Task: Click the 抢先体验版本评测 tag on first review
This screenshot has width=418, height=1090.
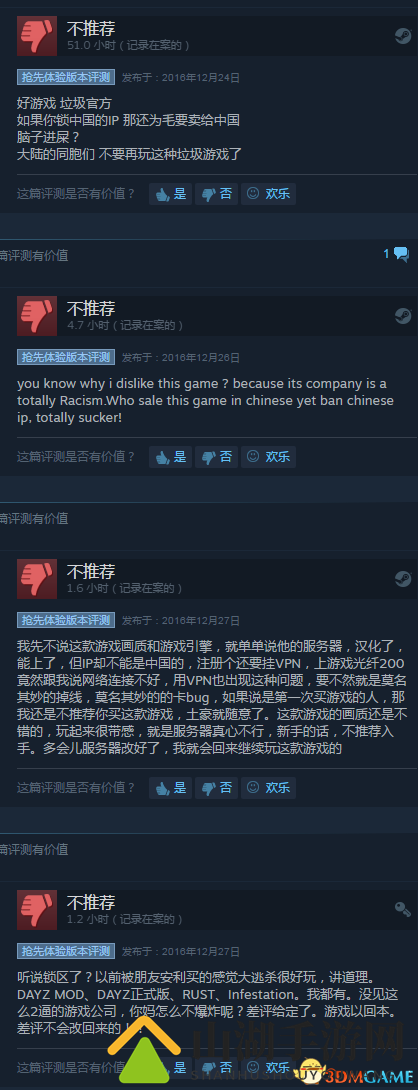Action: point(66,77)
